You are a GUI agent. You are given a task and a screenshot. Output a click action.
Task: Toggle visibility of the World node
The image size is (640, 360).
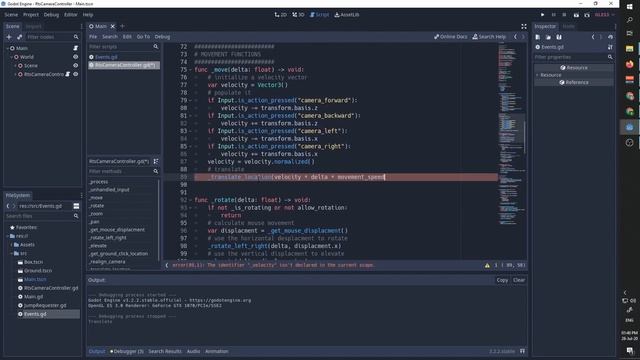(x=76, y=57)
